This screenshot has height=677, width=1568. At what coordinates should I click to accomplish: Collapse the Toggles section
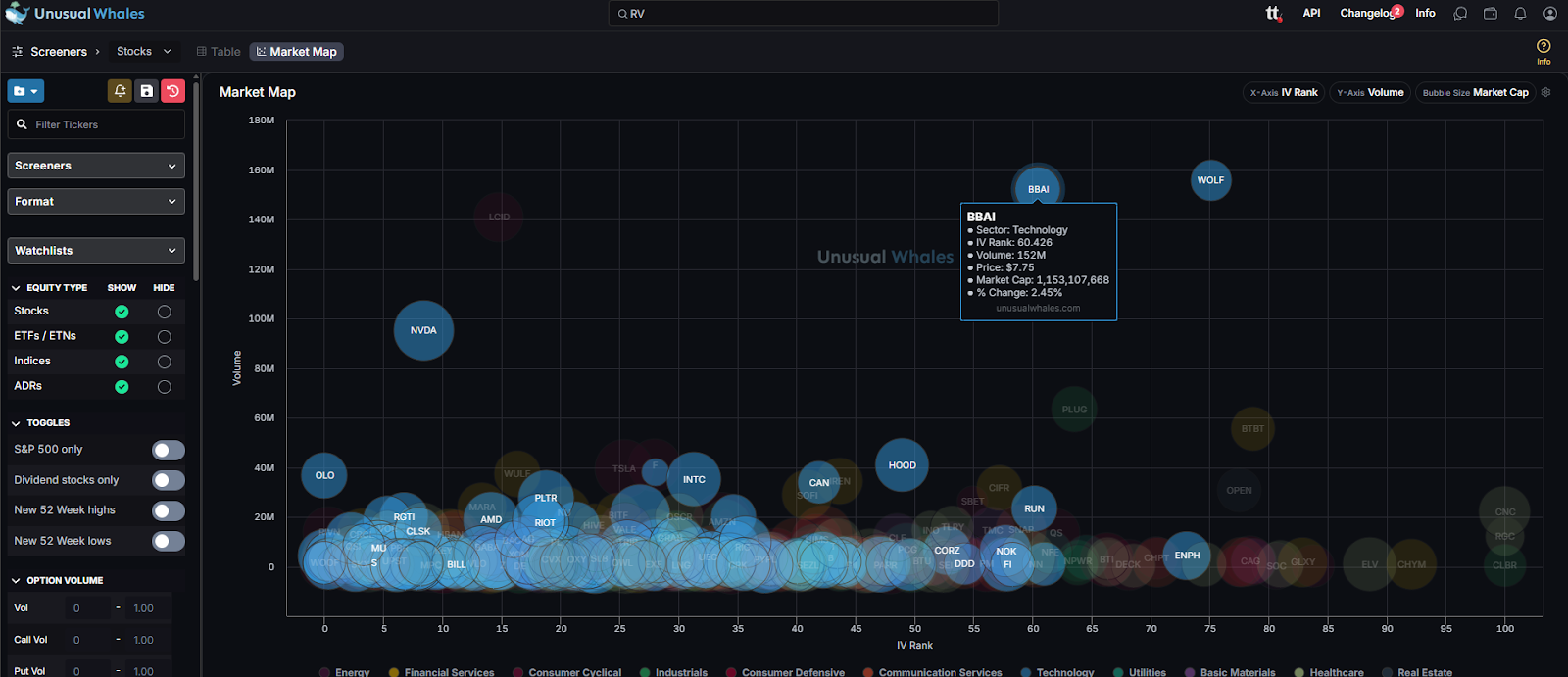tap(16, 423)
